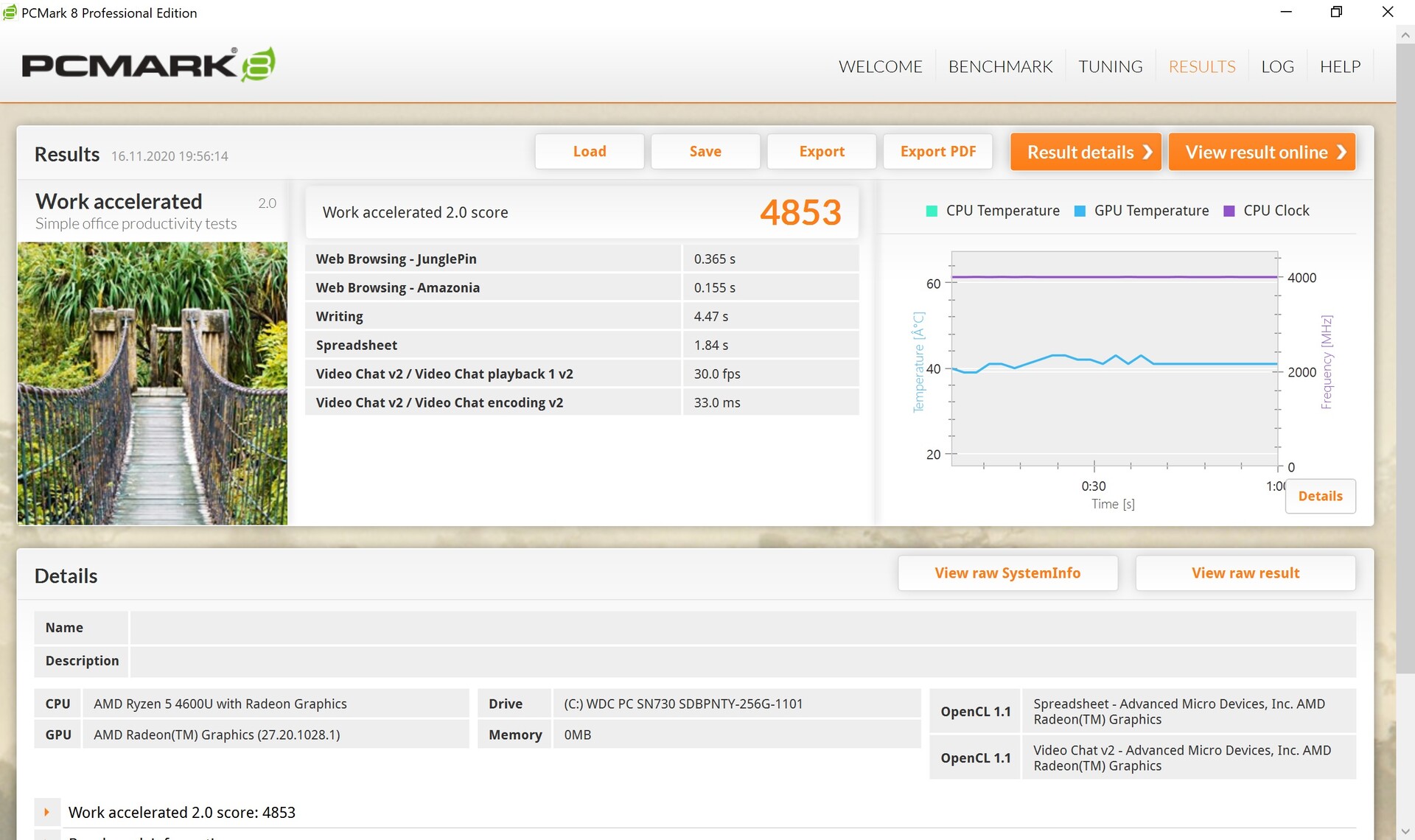The width and height of the screenshot is (1415, 840).
Task: Click View raw SystemInfo
Action: (x=1007, y=573)
